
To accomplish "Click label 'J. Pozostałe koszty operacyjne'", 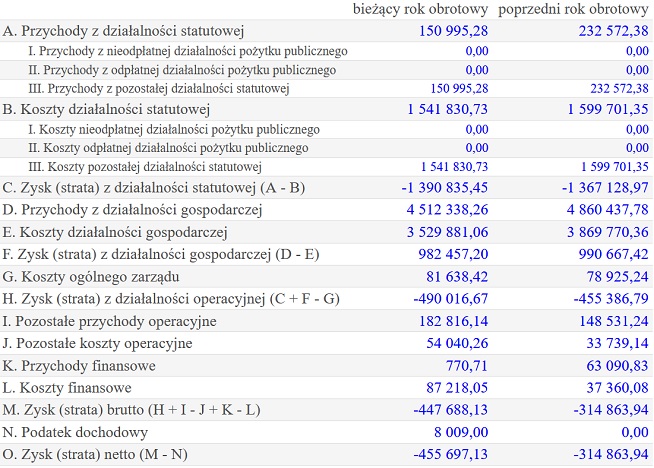I will tap(97, 344).
